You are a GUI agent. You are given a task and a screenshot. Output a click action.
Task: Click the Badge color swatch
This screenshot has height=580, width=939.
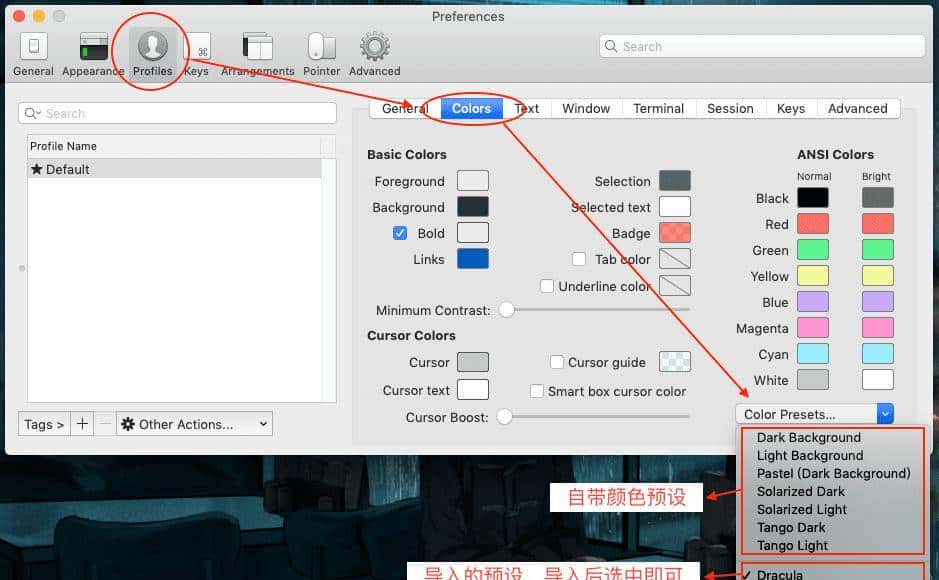[x=675, y=233]
